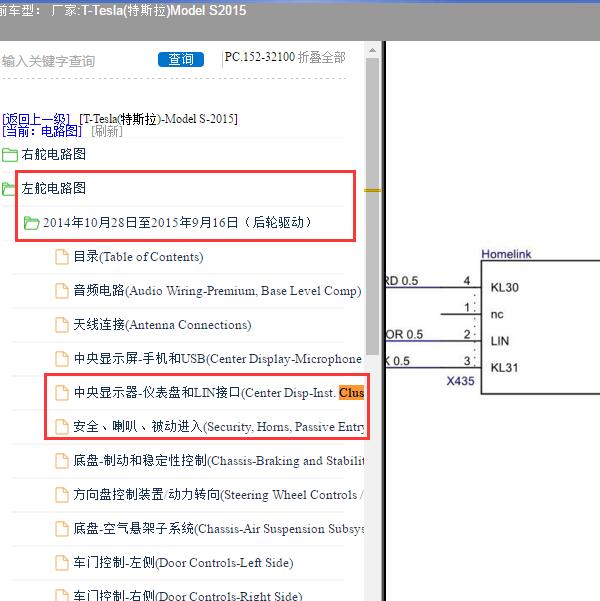Click the 当前: 电路图 link
600x601 pixels.
pyautogui.click(x=42, y=131)
